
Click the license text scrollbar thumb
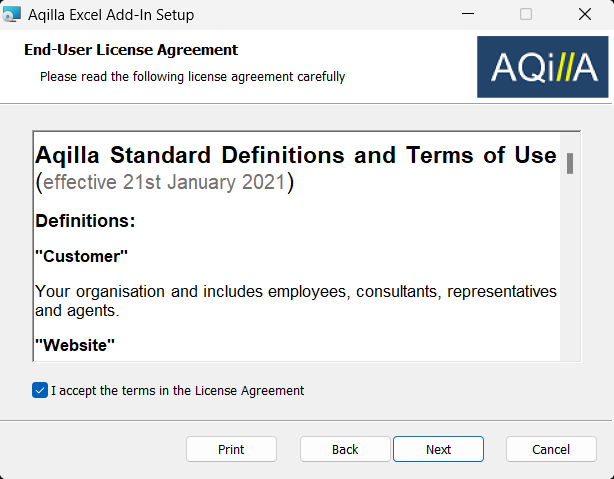(x=570, y=164)
